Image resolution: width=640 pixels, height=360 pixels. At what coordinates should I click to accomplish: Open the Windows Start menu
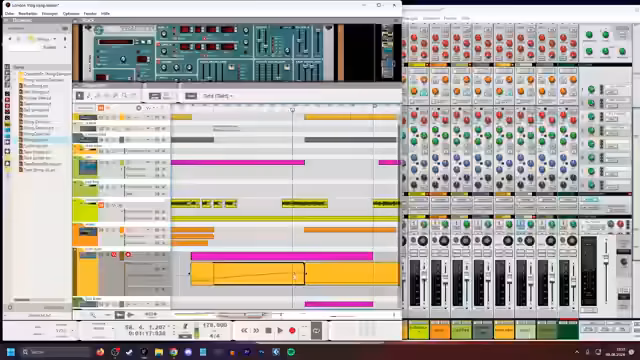pyautogui.click(x=11, y=352)
